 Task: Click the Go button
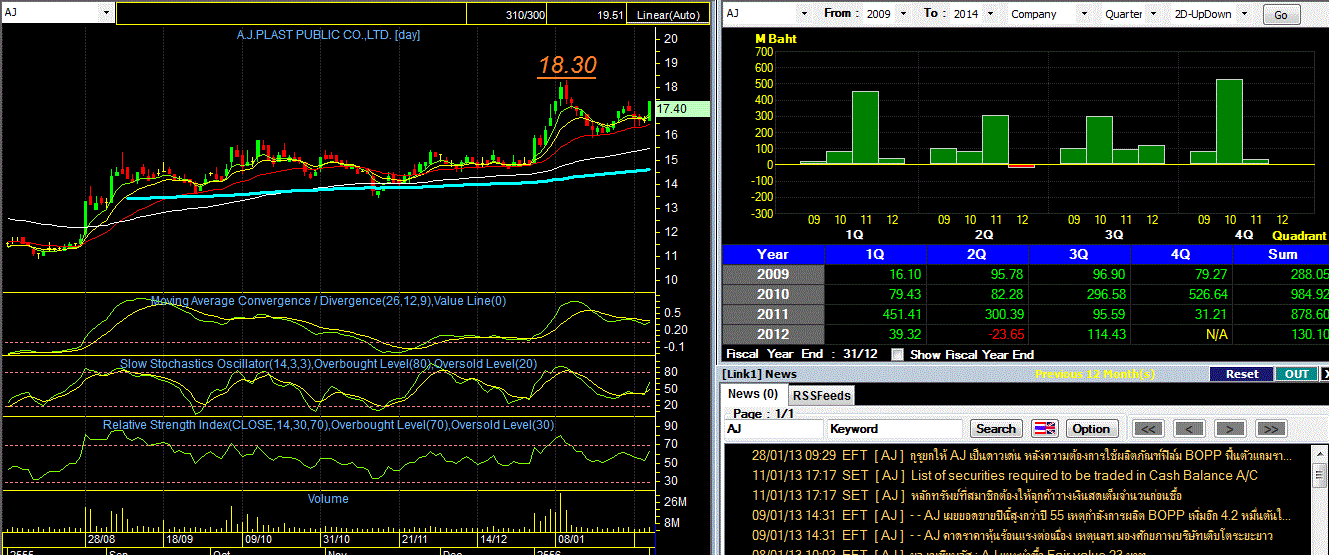tap(1281, 15)
